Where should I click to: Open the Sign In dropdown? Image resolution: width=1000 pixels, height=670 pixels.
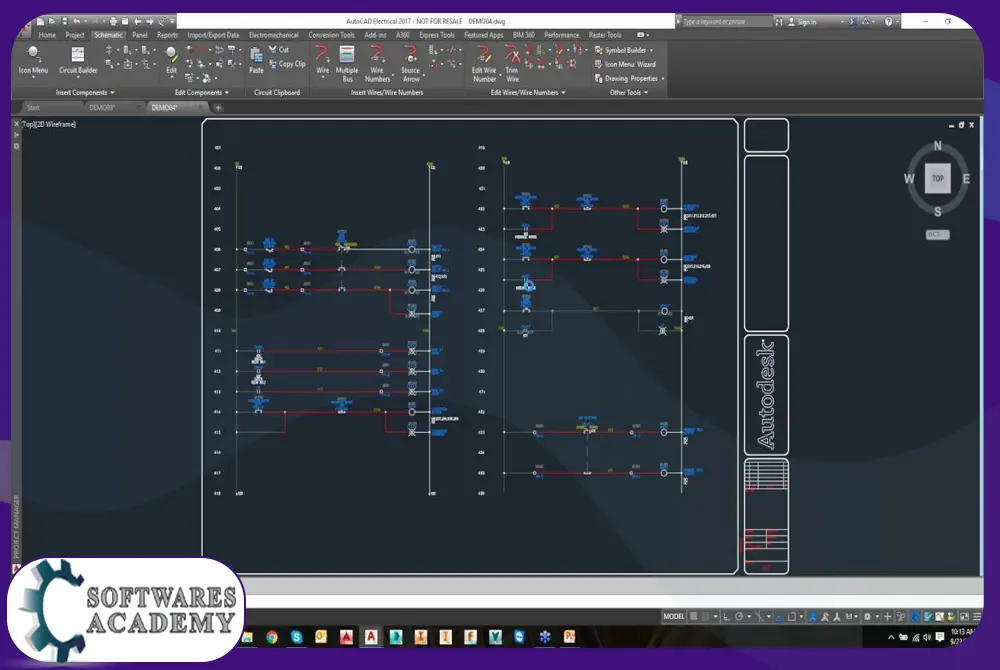click(x=842, y=22)
